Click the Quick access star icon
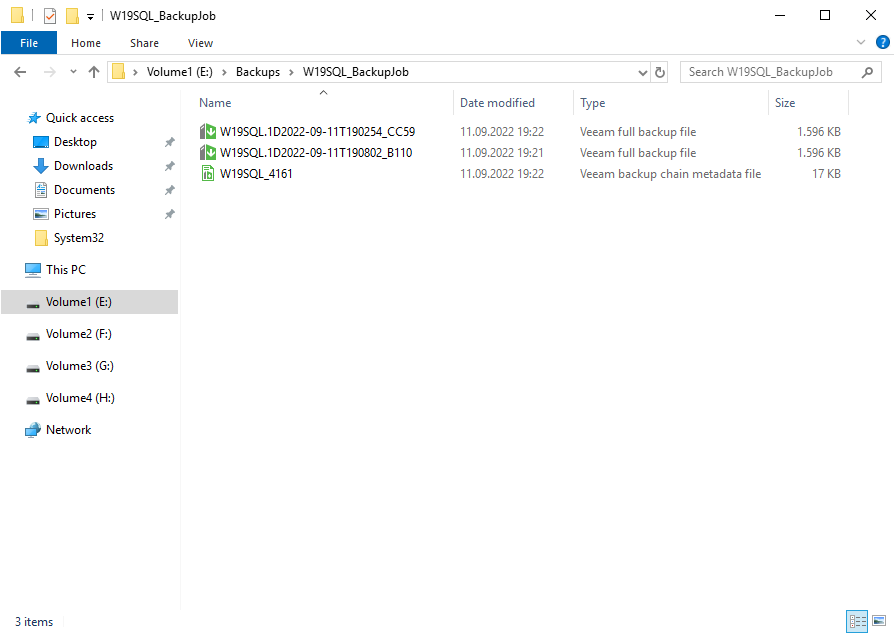 (34, 118)
